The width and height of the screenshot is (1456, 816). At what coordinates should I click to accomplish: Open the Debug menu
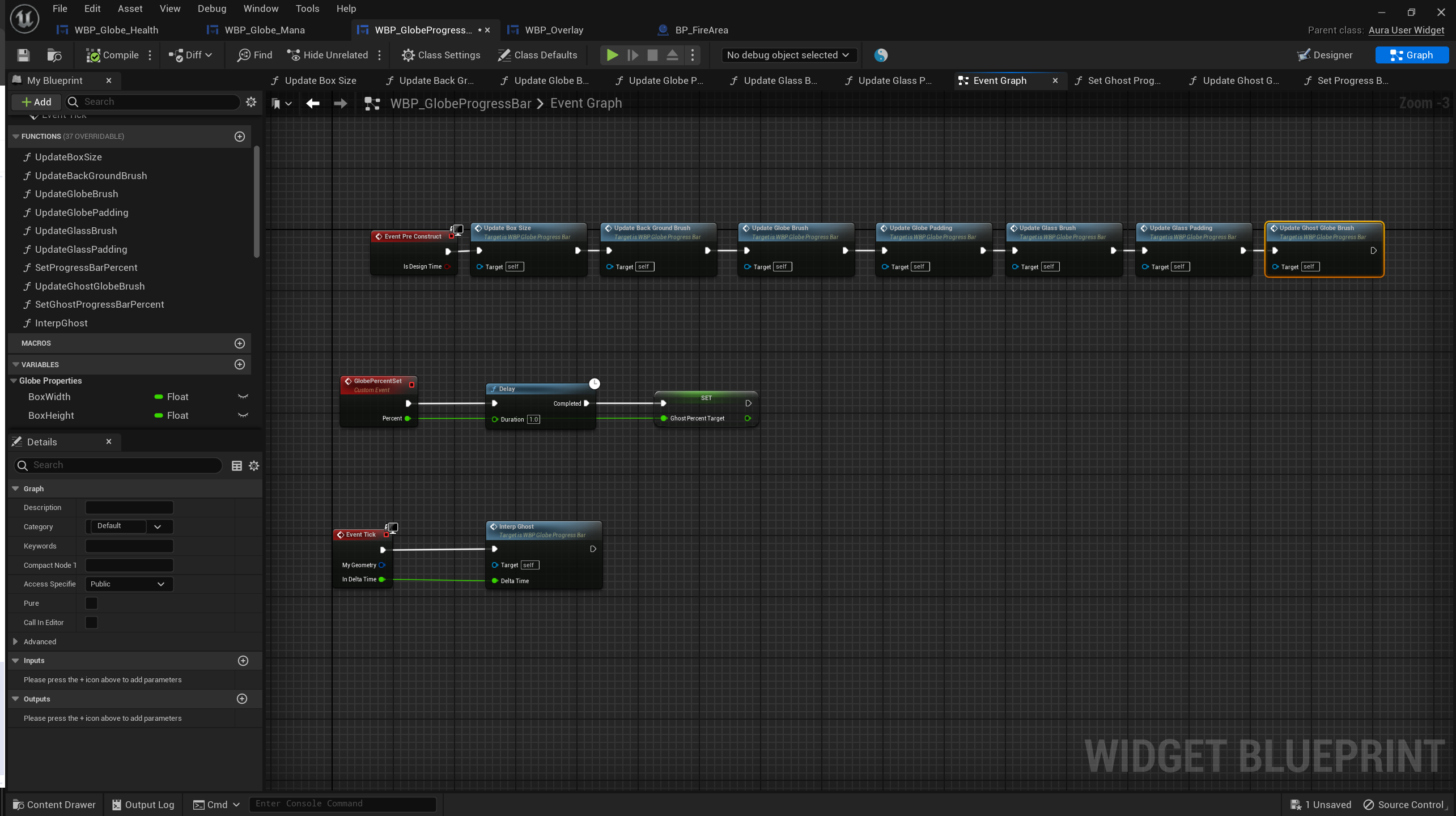click(x=211, y=8)
